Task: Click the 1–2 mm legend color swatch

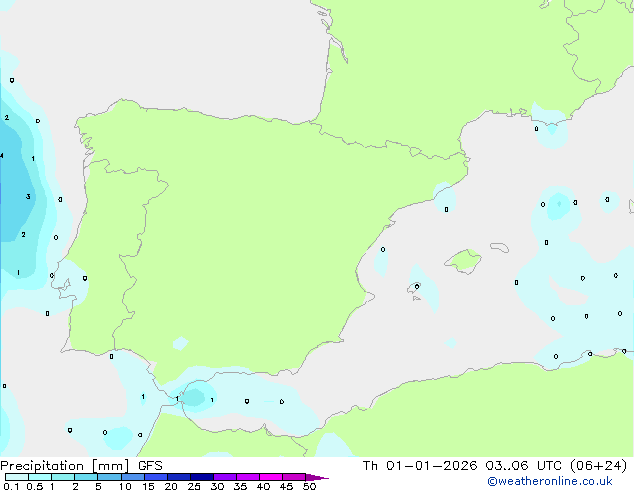Action: 63,477
